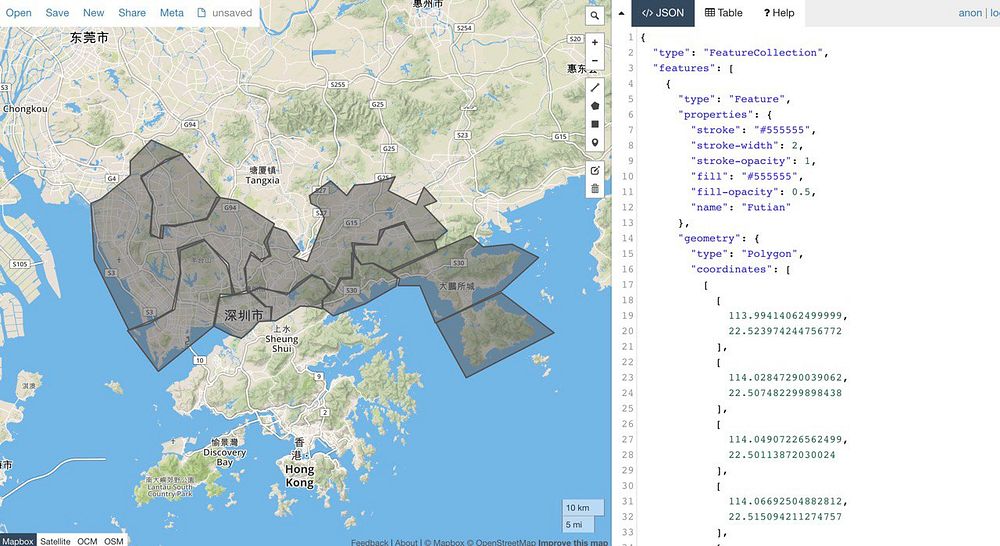Open the Feedback link
1000x546 pixels.
(x=369, y=542)
